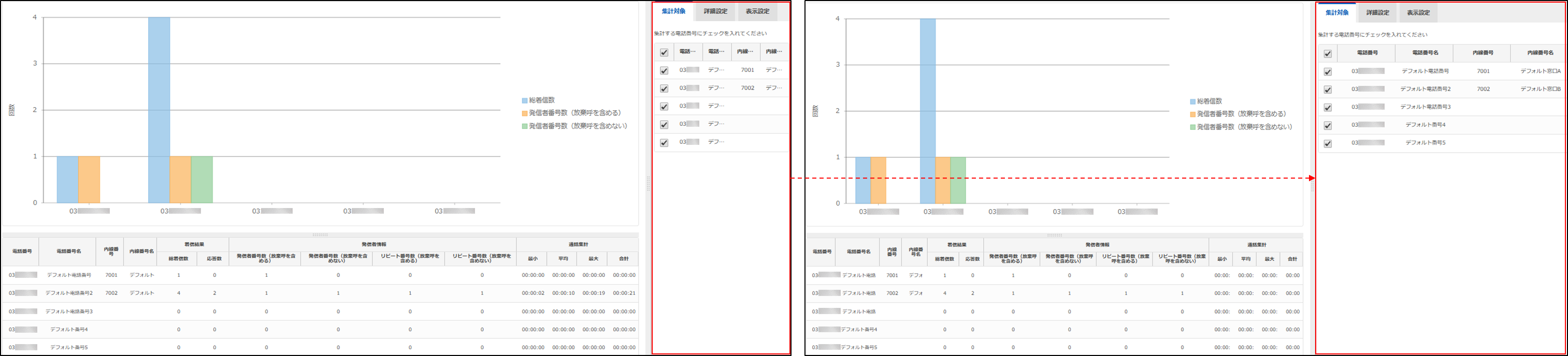1568x356 pixels.
Task: Click the 応答数 column header in left table
Action: tap(214, 259)
